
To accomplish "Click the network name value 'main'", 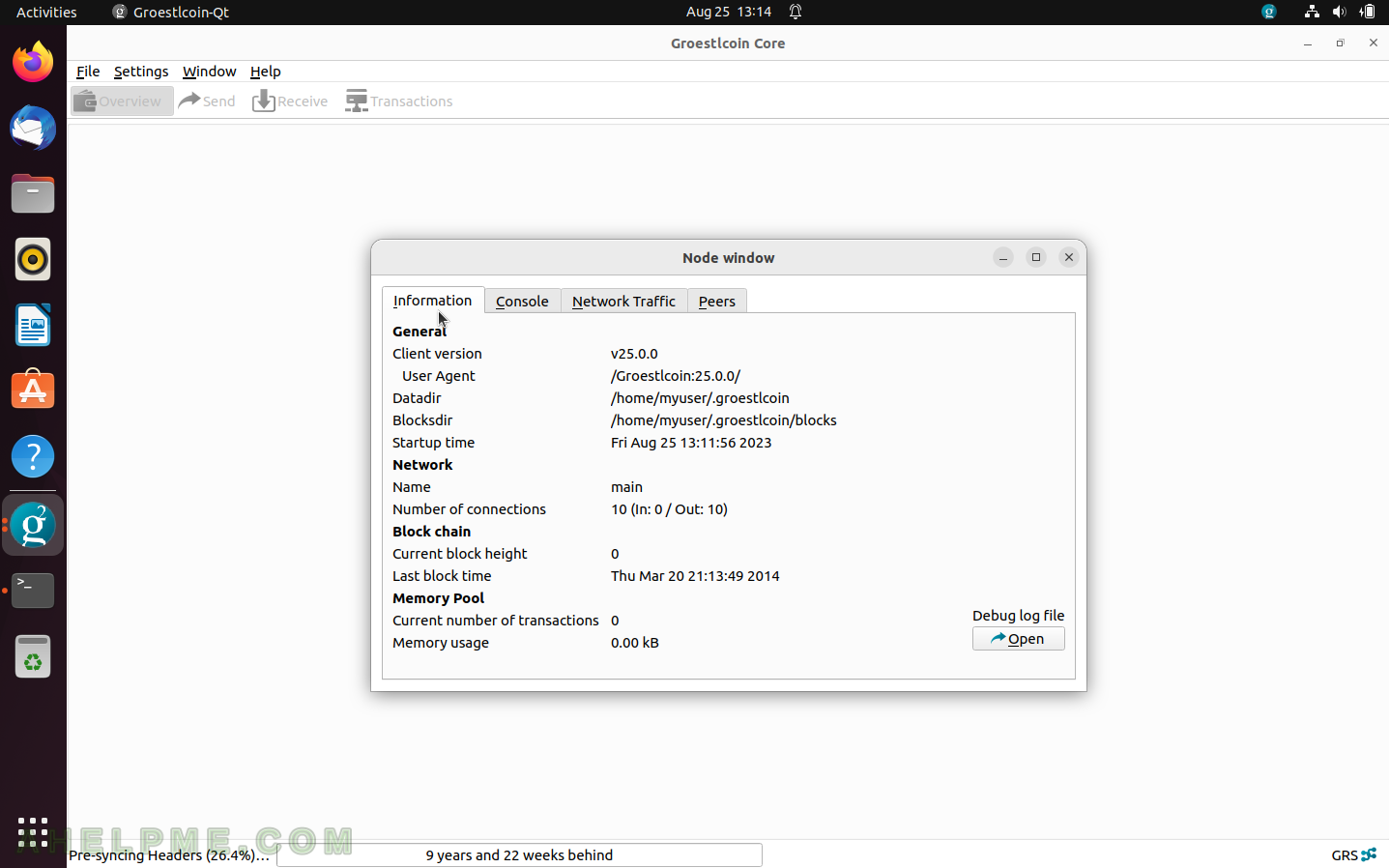I will click(626, 487).
